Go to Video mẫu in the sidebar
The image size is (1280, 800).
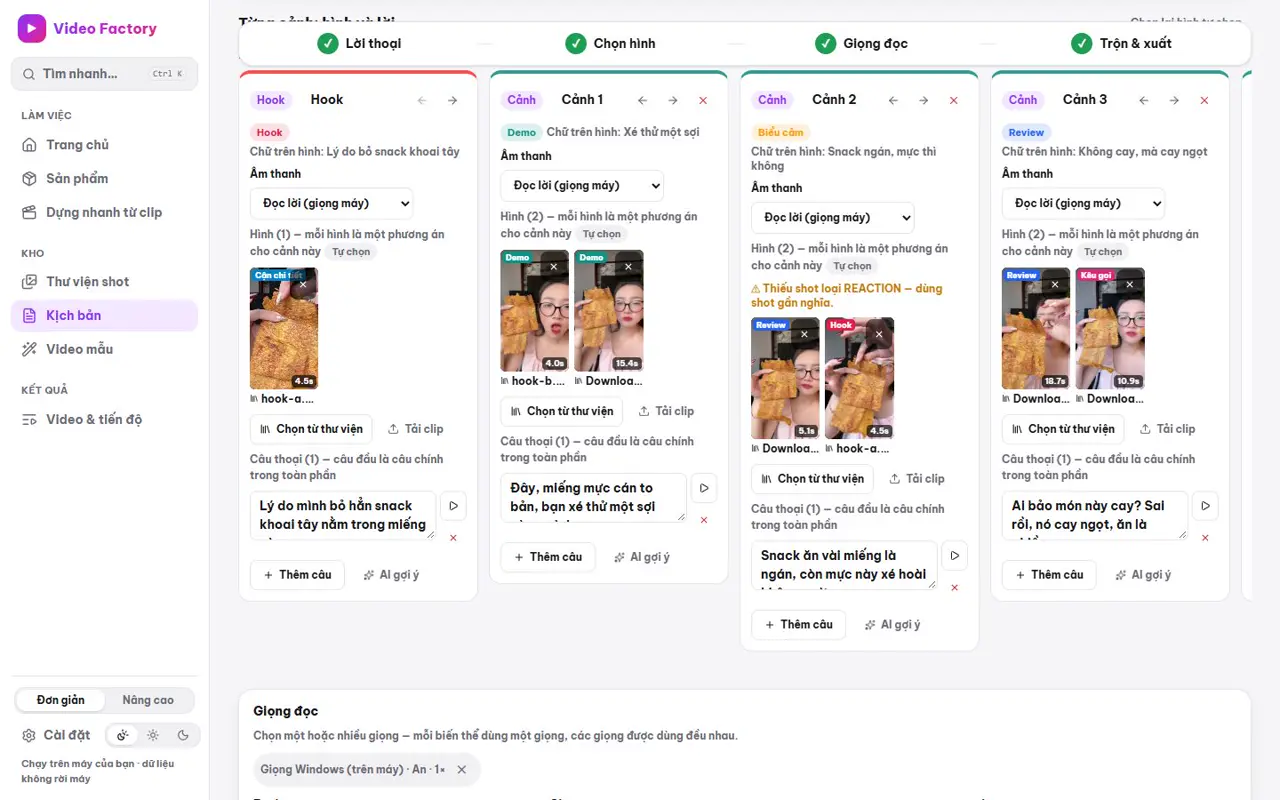point(104,349)
